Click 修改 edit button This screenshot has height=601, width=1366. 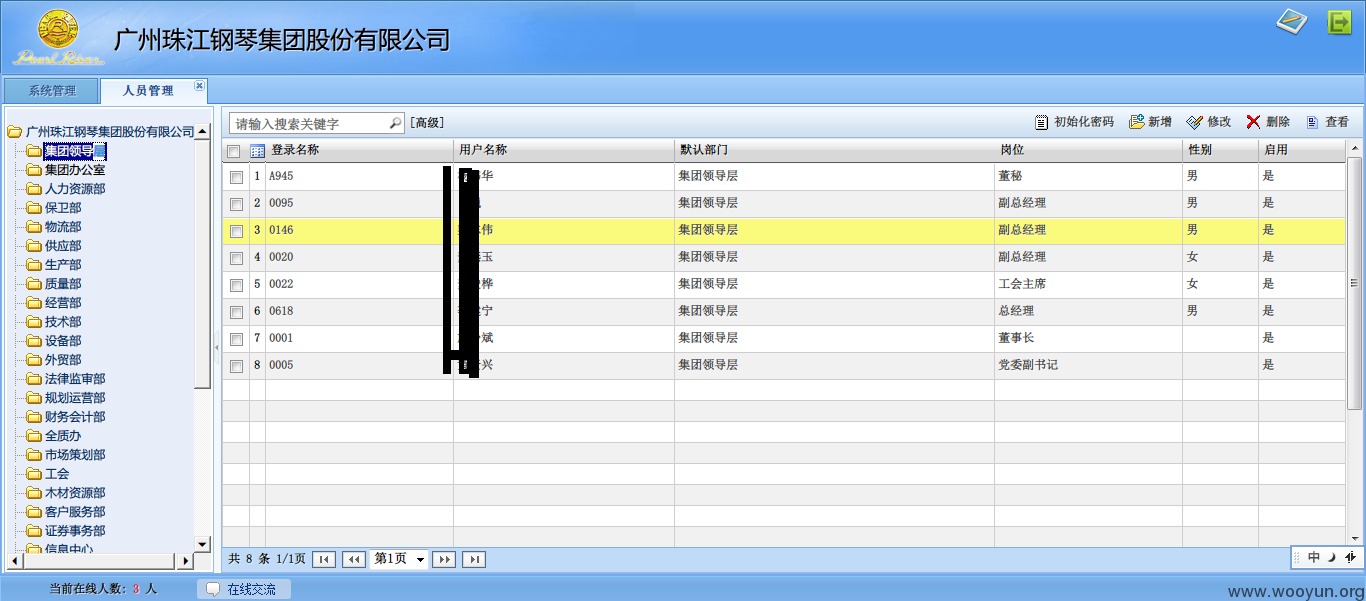click(1209, 122)
